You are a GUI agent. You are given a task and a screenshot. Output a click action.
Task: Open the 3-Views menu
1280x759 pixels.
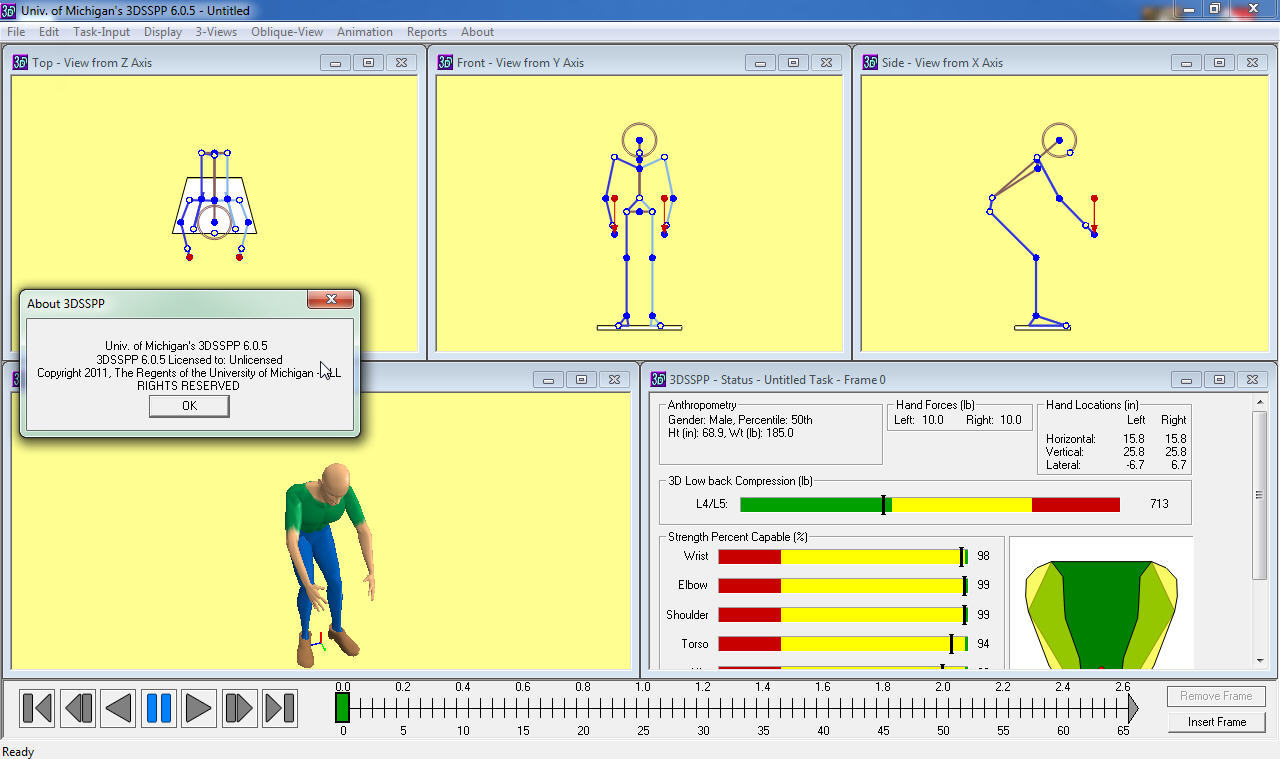[216, 32]
